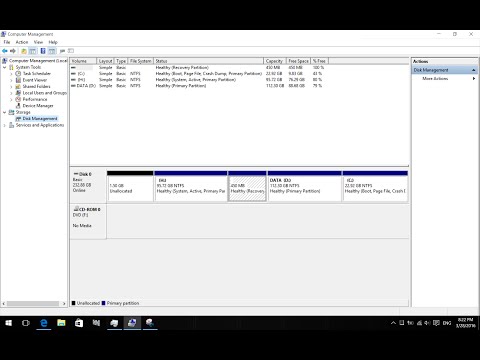The width and height of the screenshot is (480, 360).
Task: Select the Event Viewer icon
Action: click(x=18, y=80)
